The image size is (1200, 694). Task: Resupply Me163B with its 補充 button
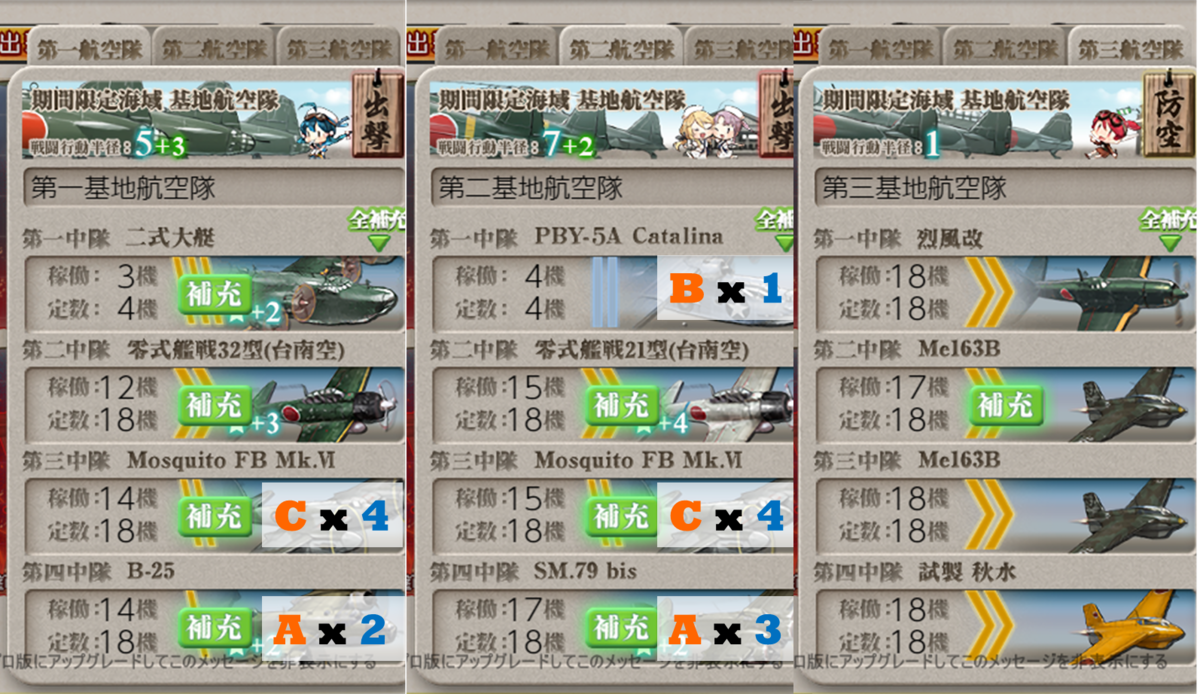(1005, 405)
